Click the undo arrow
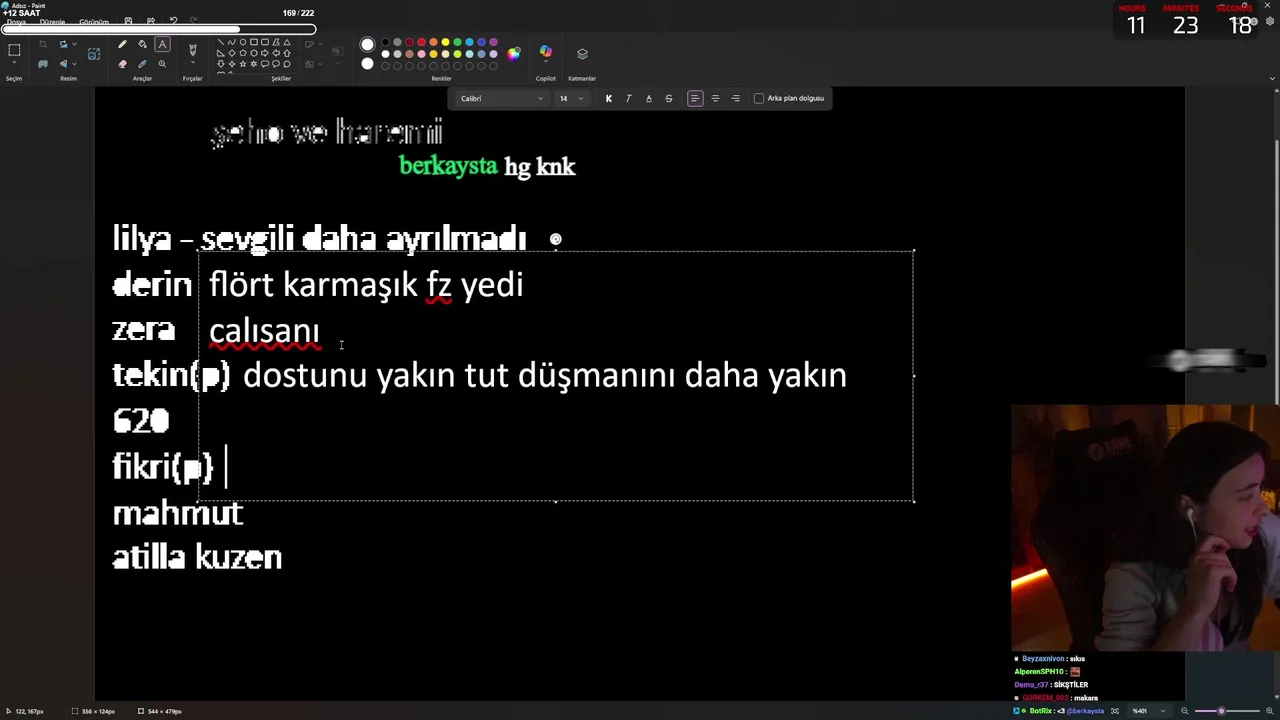Screen dimensions: 1280x720 [173, 20]
